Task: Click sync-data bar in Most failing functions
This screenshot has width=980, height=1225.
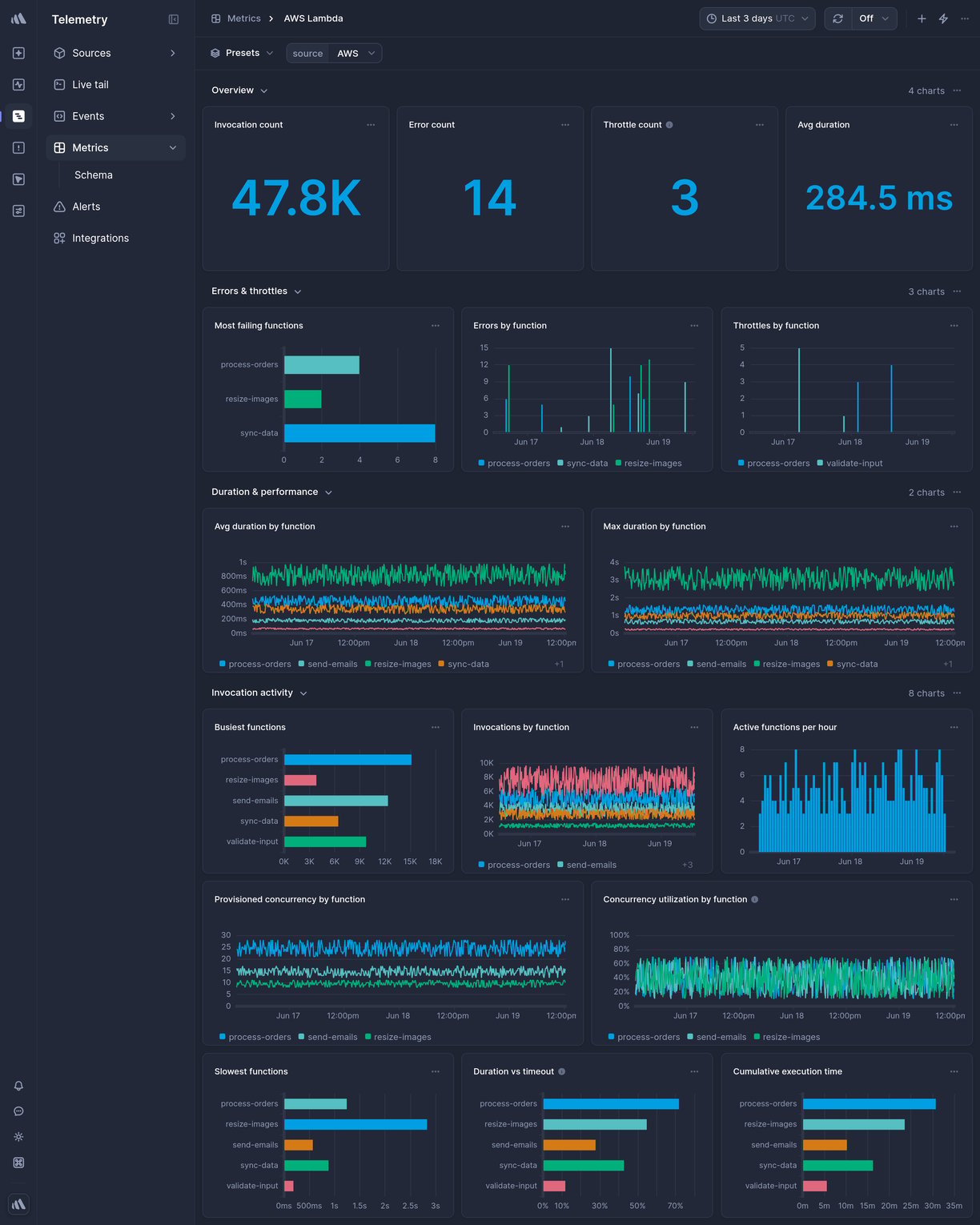Action: click(x=359, y=433)
